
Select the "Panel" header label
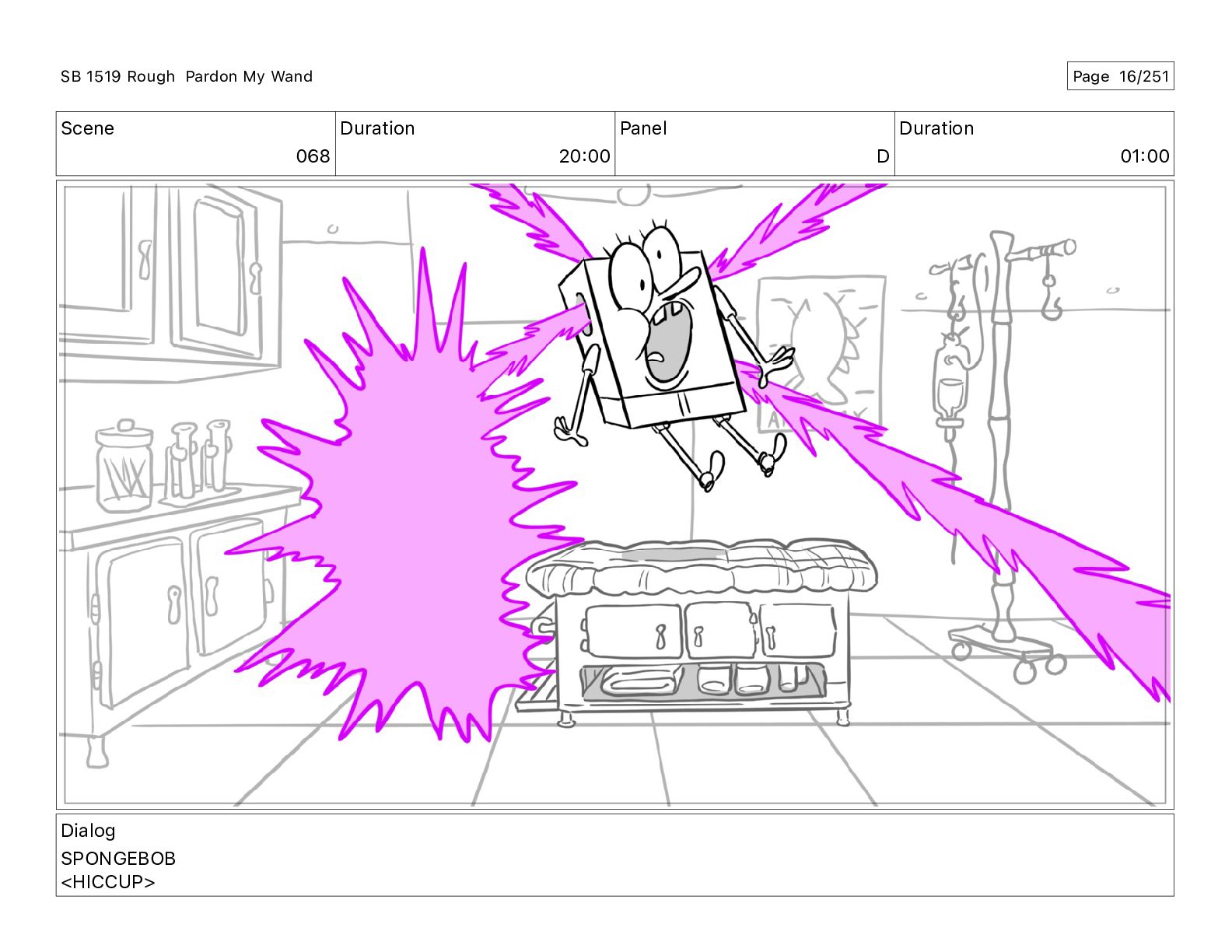[643, 128]
